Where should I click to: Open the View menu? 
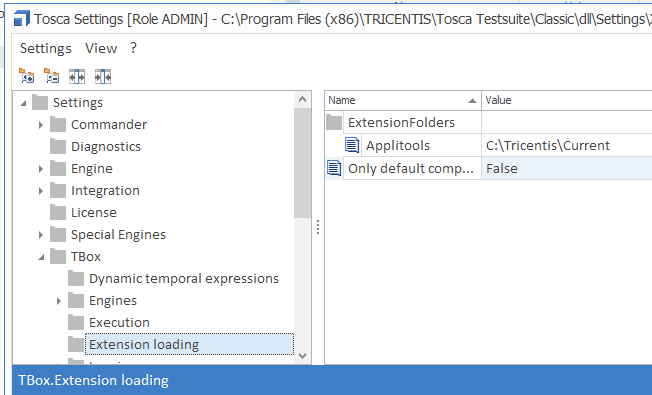101,48
